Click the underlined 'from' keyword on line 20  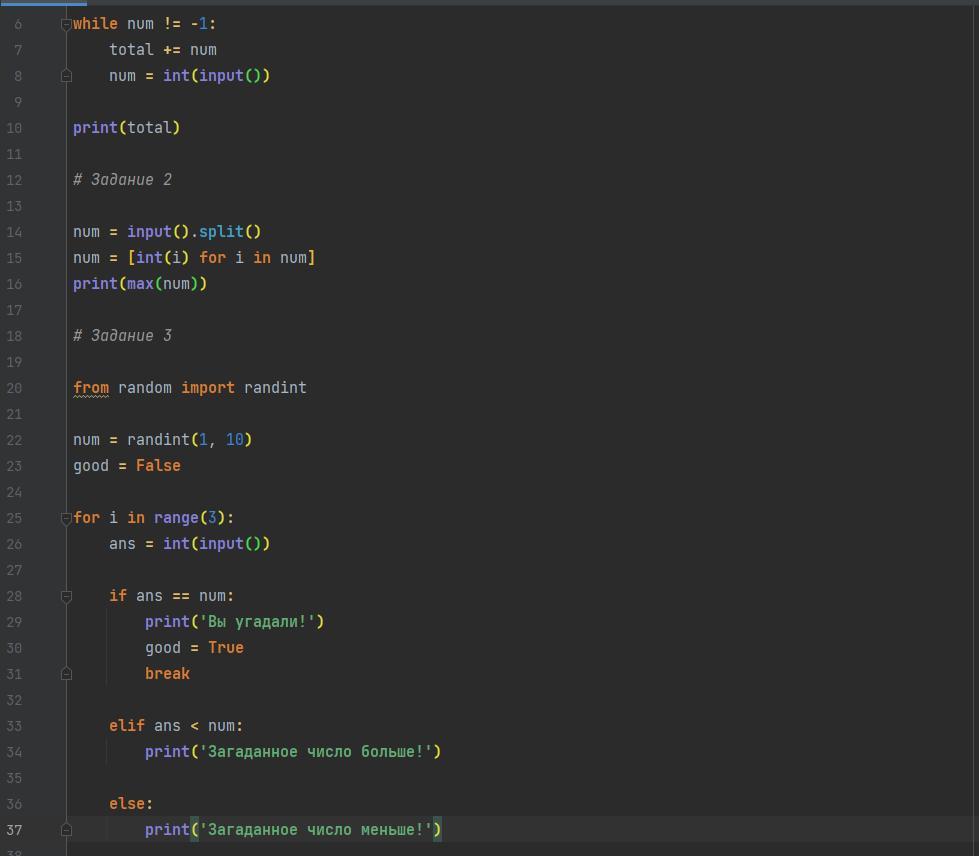pyautogui.click(x=91, y=388)
